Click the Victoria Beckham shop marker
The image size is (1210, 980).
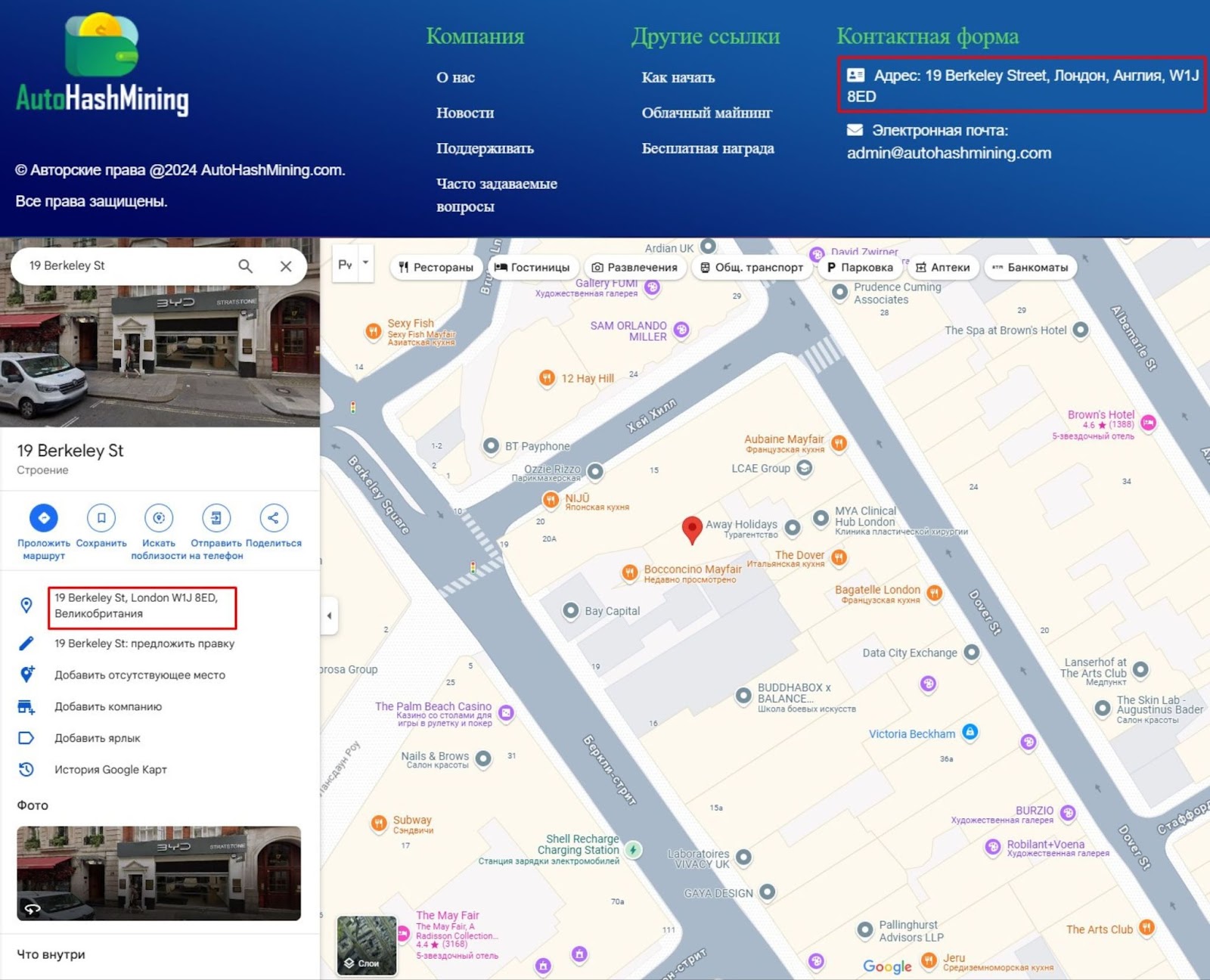(x=970, y=732)
